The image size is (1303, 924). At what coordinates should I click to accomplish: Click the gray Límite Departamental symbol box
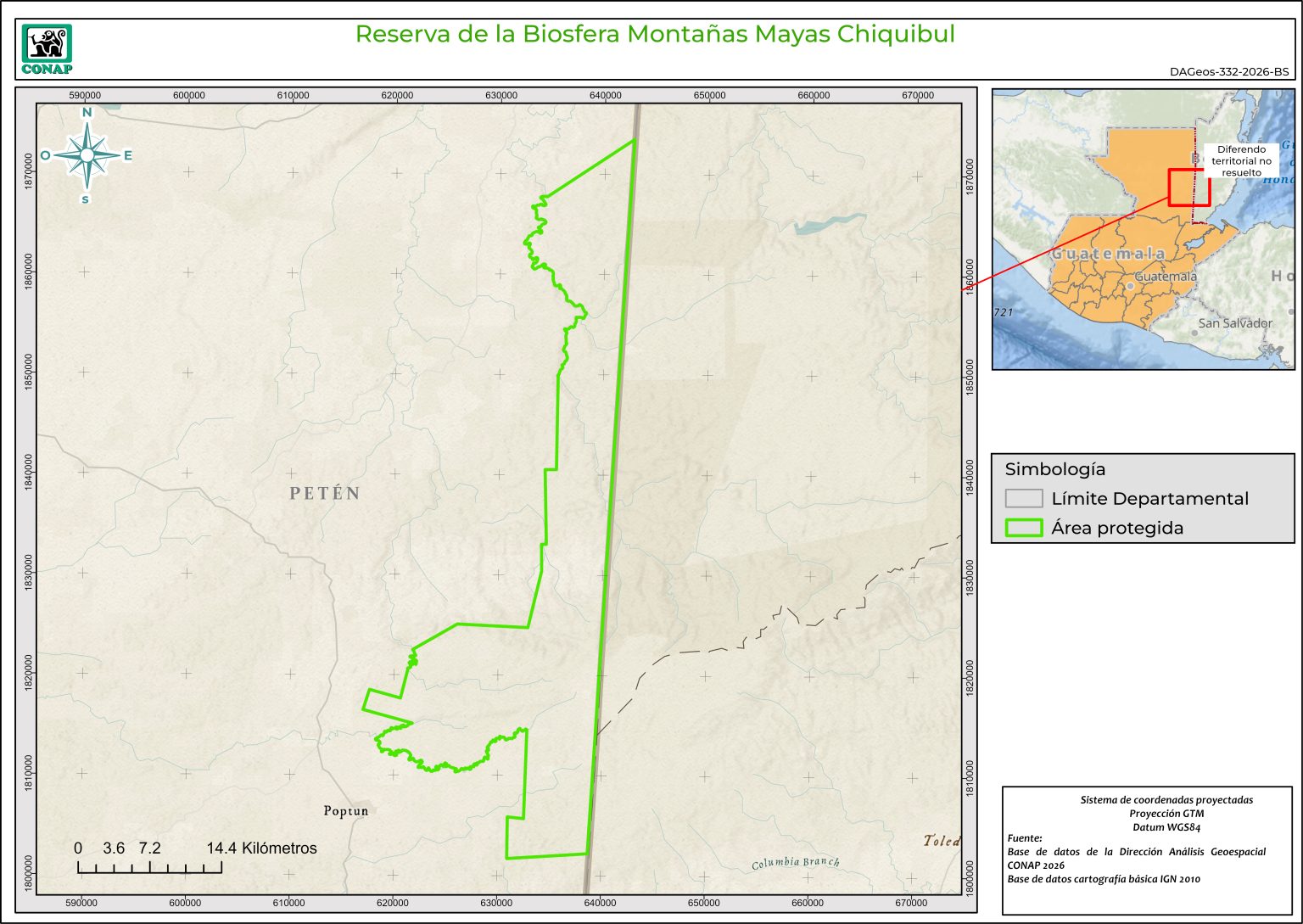point(1023,498)
